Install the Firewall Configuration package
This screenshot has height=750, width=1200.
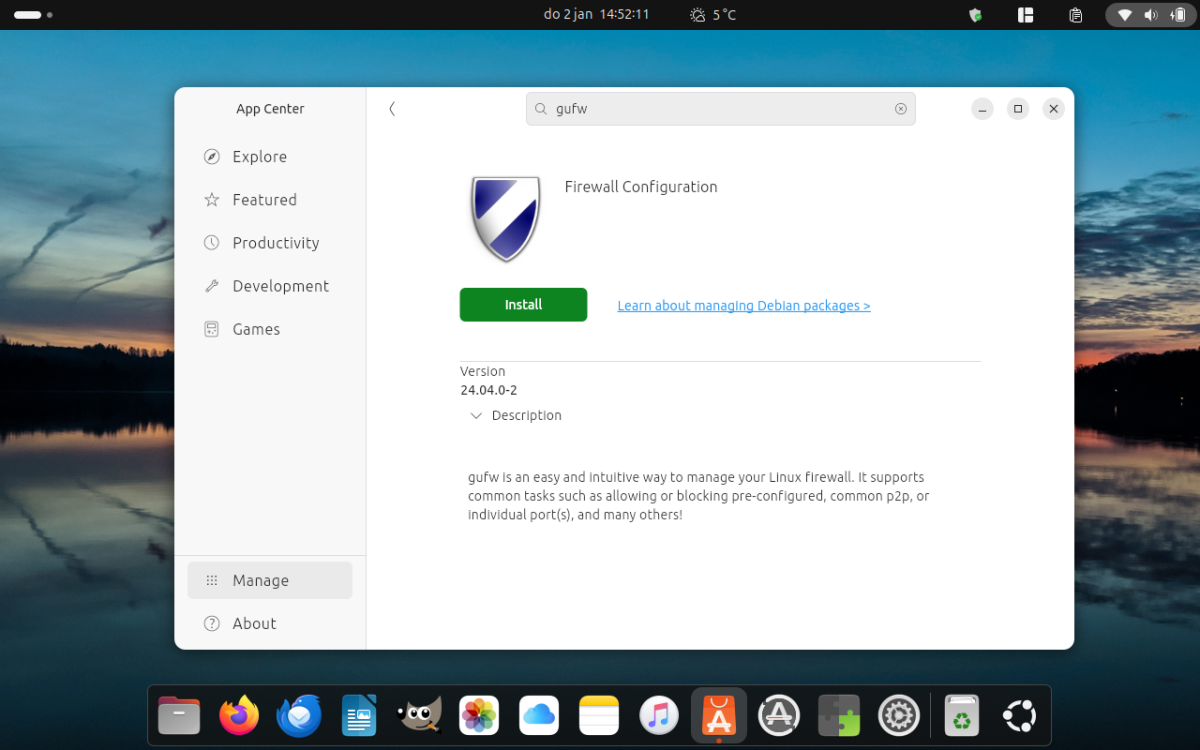(x=523, y=305)
